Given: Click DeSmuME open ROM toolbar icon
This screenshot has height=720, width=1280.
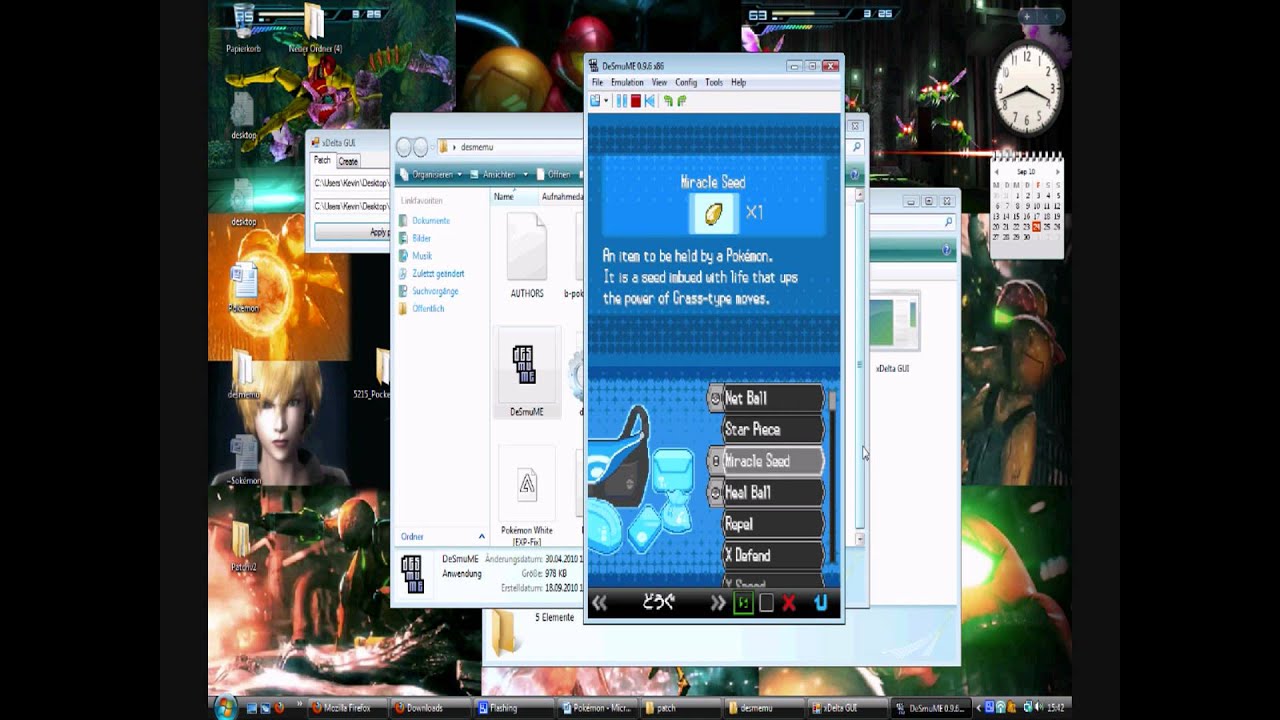Looking at the screenshot, I should (596, 101).
